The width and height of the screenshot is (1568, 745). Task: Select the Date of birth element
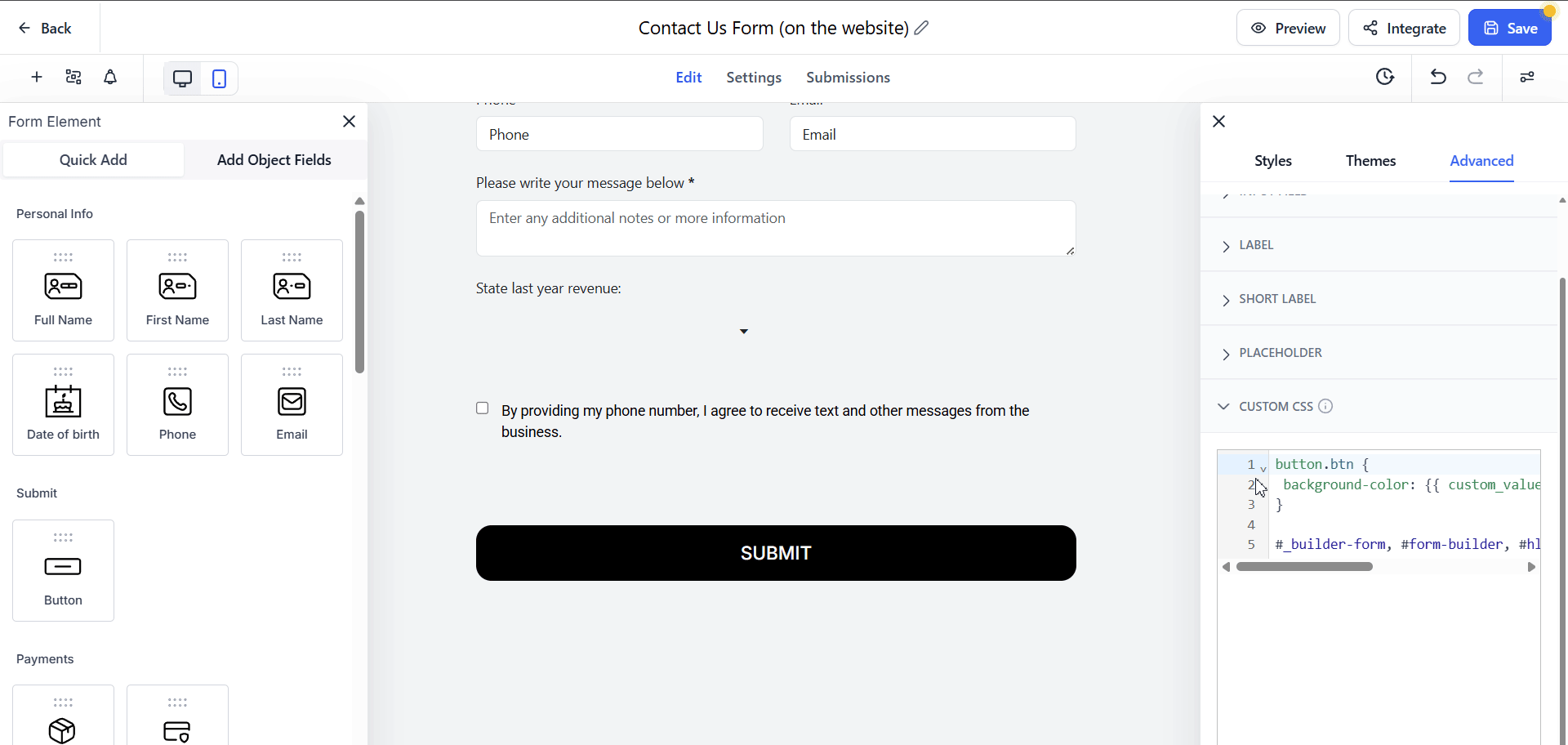(x=64, y=404)
